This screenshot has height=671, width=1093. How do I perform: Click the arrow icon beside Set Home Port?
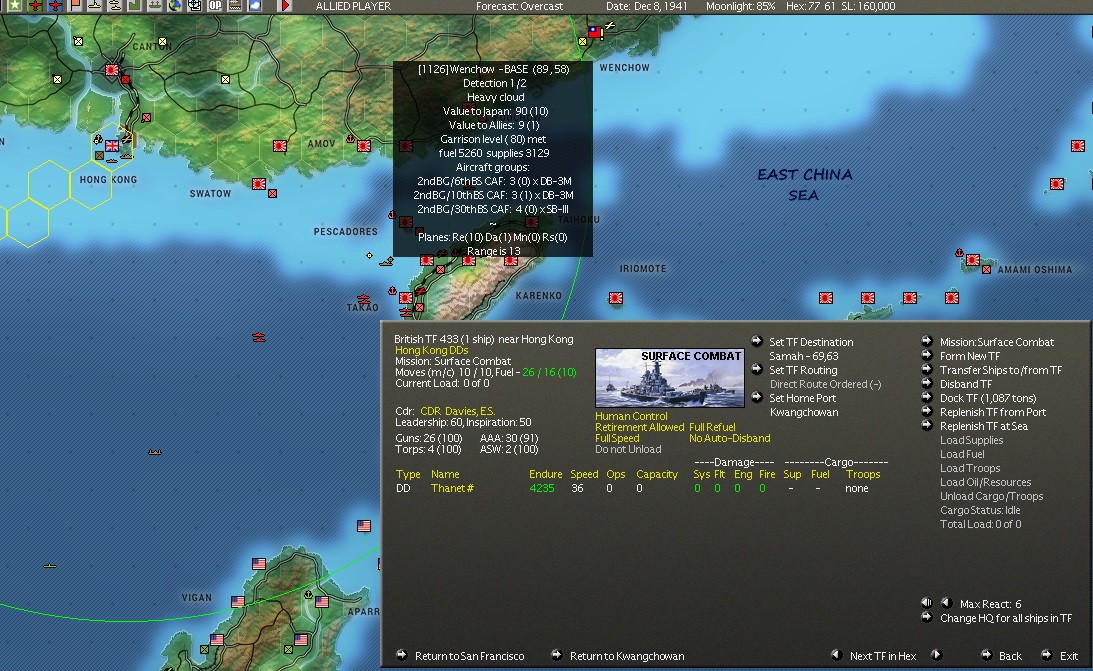pos(756,396)
